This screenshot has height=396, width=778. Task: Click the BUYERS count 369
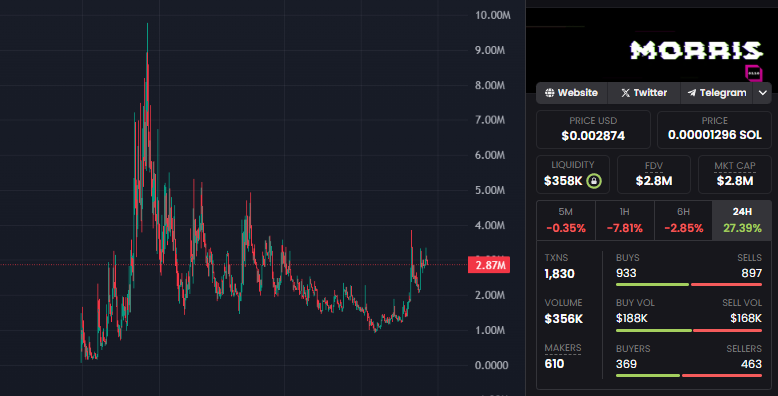pyautogui.click(x=626, y=364)
